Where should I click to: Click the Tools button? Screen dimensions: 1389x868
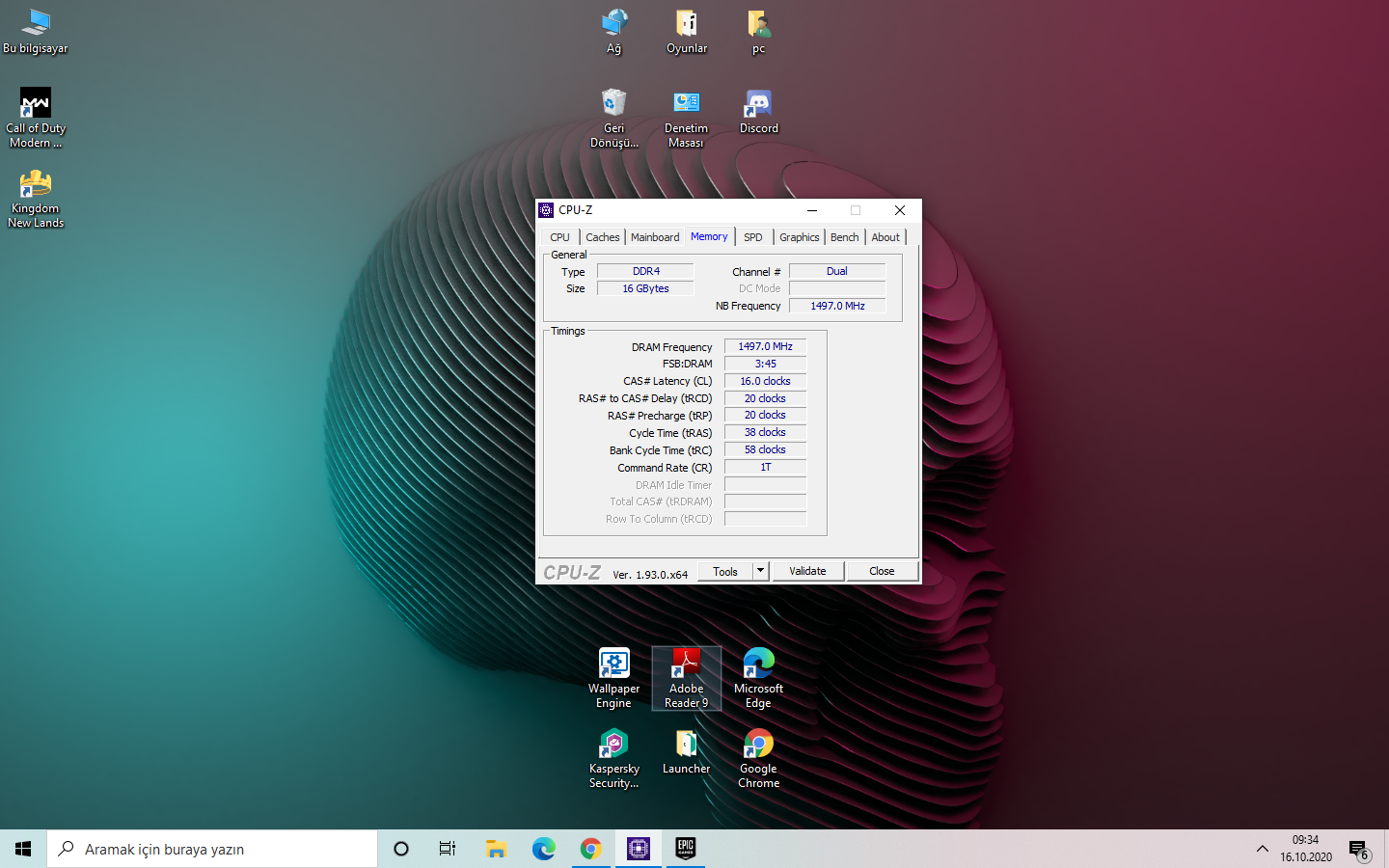(x=725, y=571)
